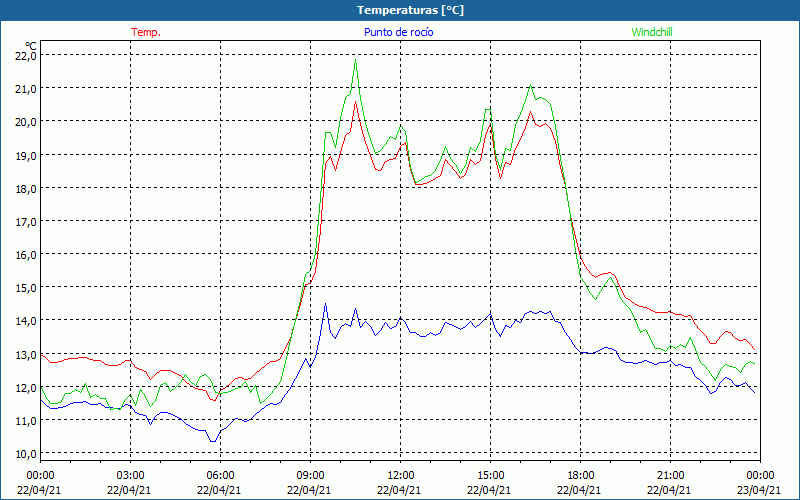Click the °C unit label on axis
This screenshot has height=500, width=800.
pos(31,46)
